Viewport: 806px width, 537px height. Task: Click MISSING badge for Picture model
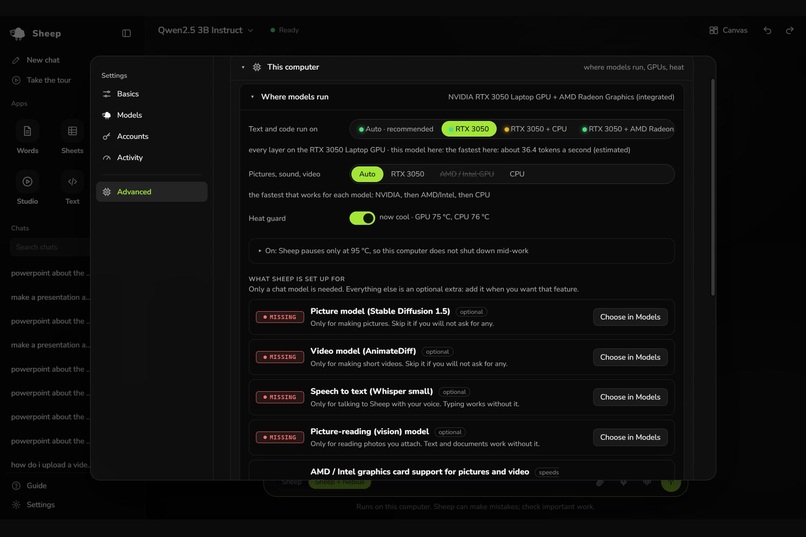(280, 317)
